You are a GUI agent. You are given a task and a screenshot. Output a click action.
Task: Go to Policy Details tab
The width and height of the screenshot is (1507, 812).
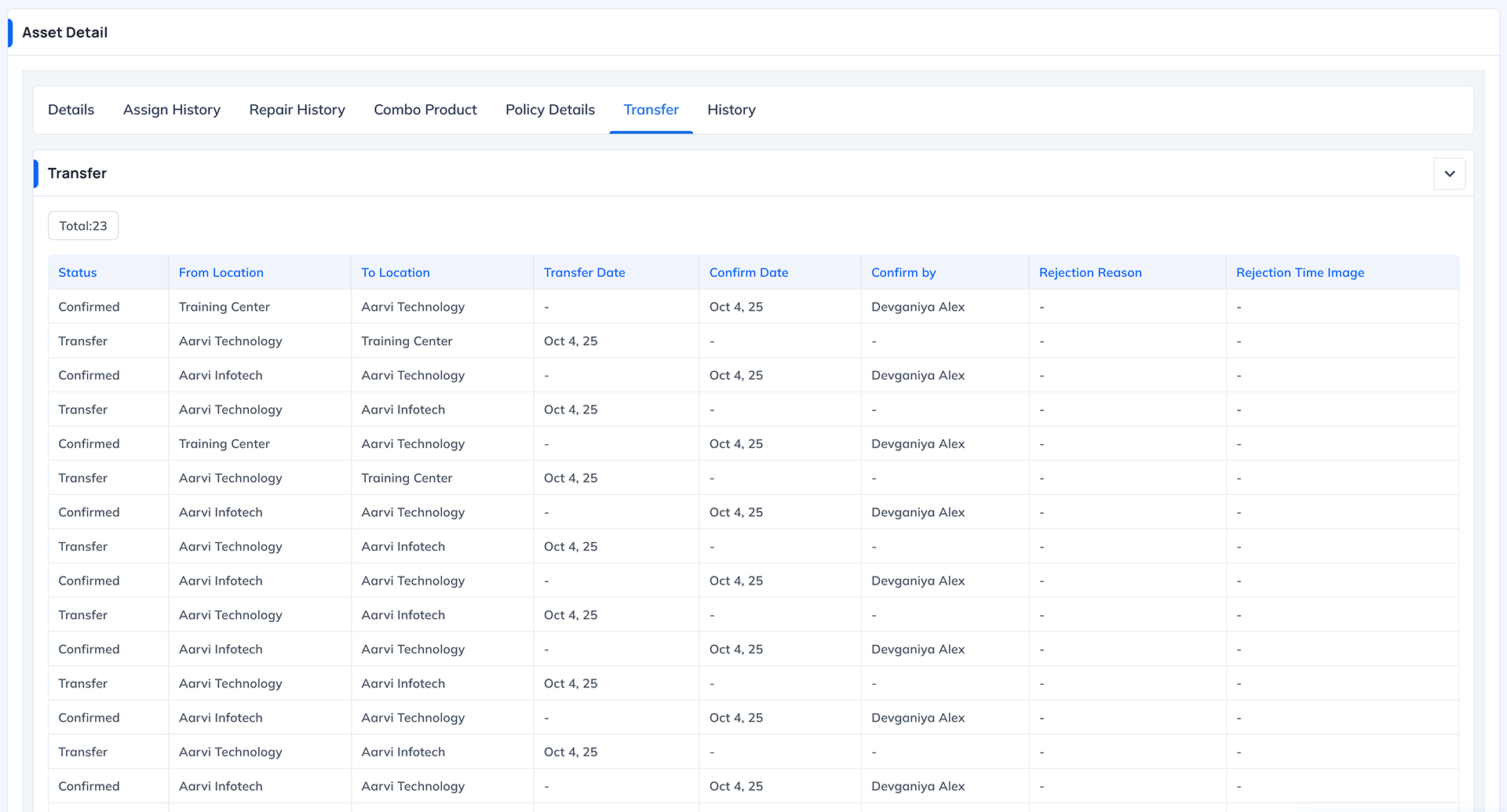pos(549,110)
